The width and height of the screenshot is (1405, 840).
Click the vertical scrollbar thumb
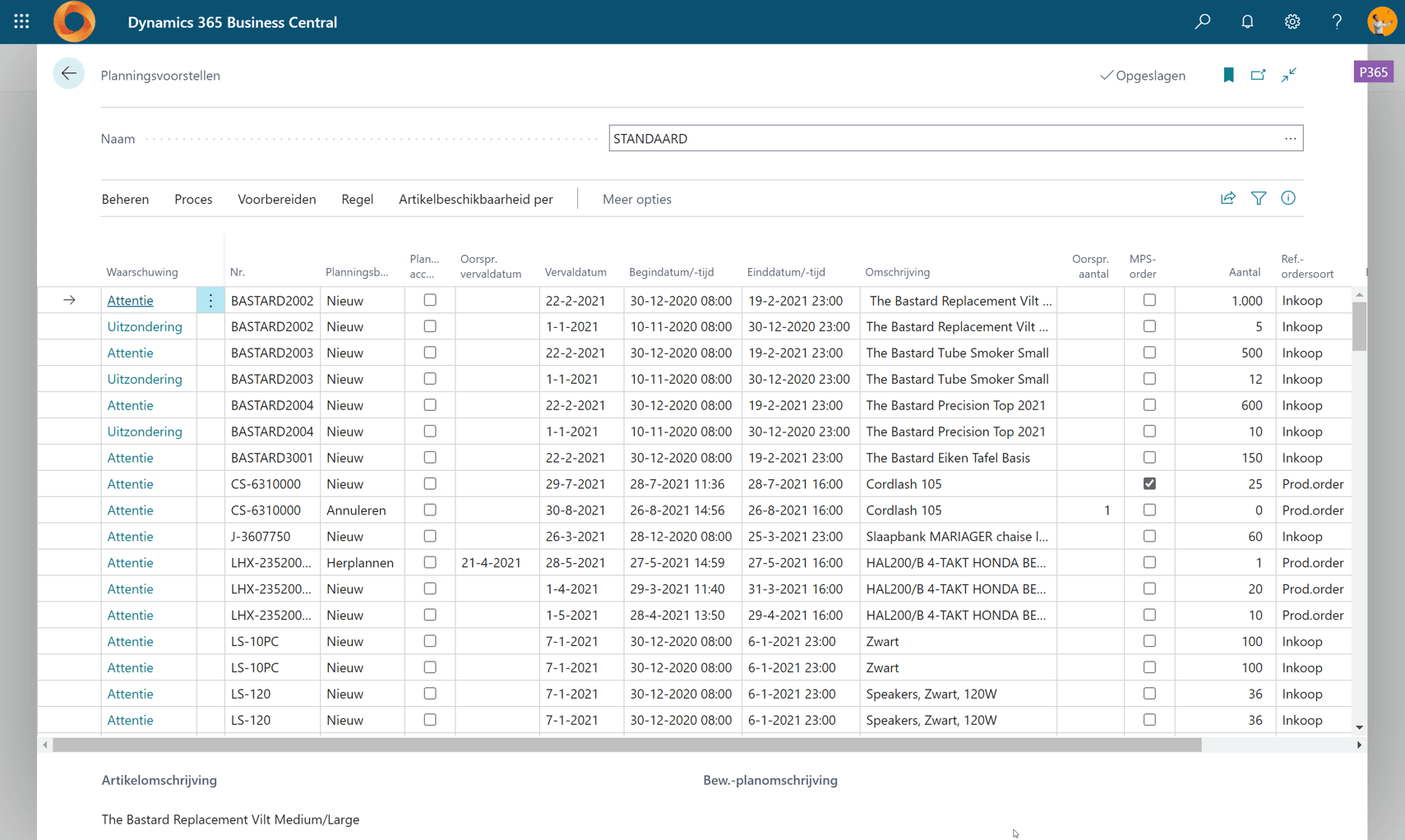pyautogui.click(x=1359, y=326)
